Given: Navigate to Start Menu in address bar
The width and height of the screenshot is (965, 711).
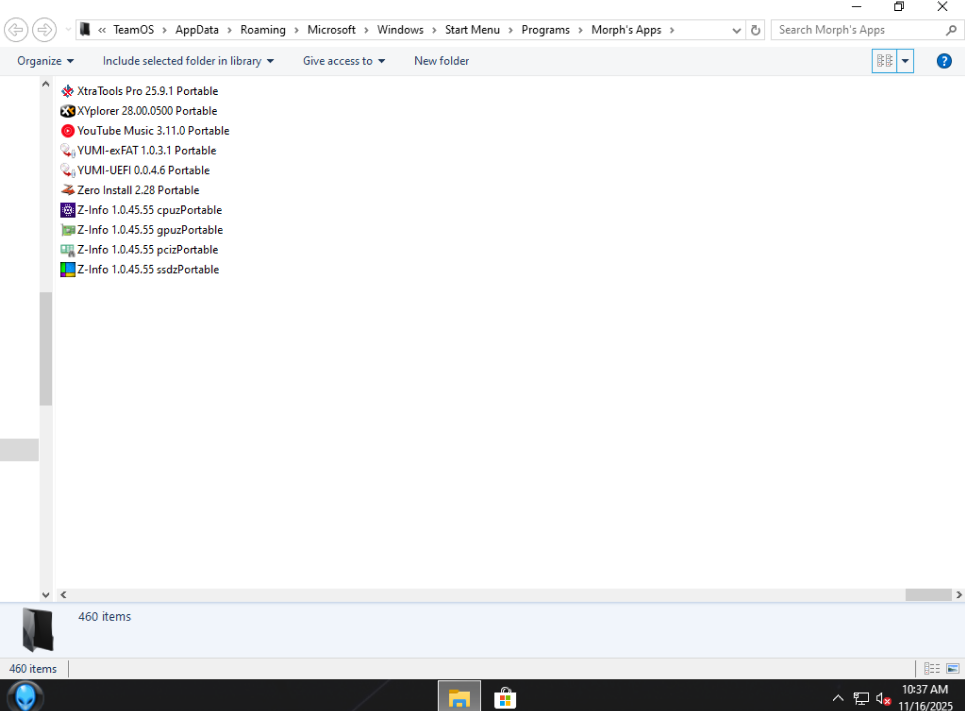Looking at the screenshot, I should point(472,30).
